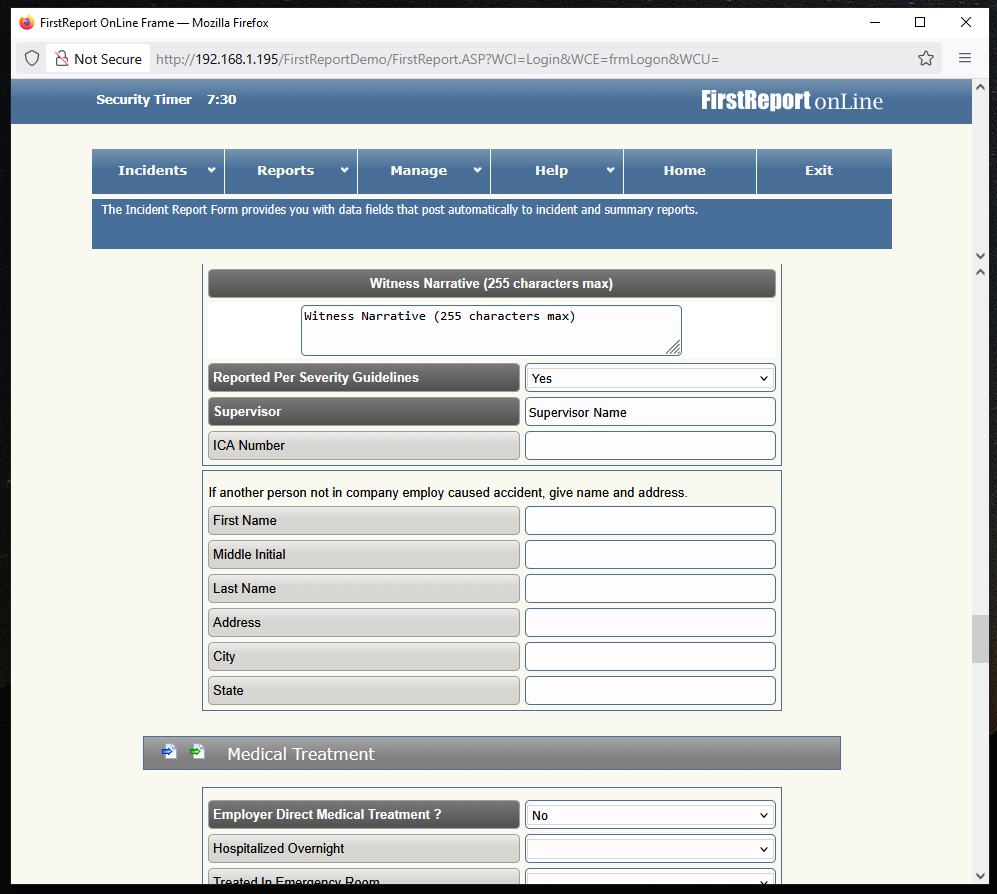The height and width of the screenshot is (894, 997).
Task: Open the Firefox hamburger application menu
Action: coord(965,58)
